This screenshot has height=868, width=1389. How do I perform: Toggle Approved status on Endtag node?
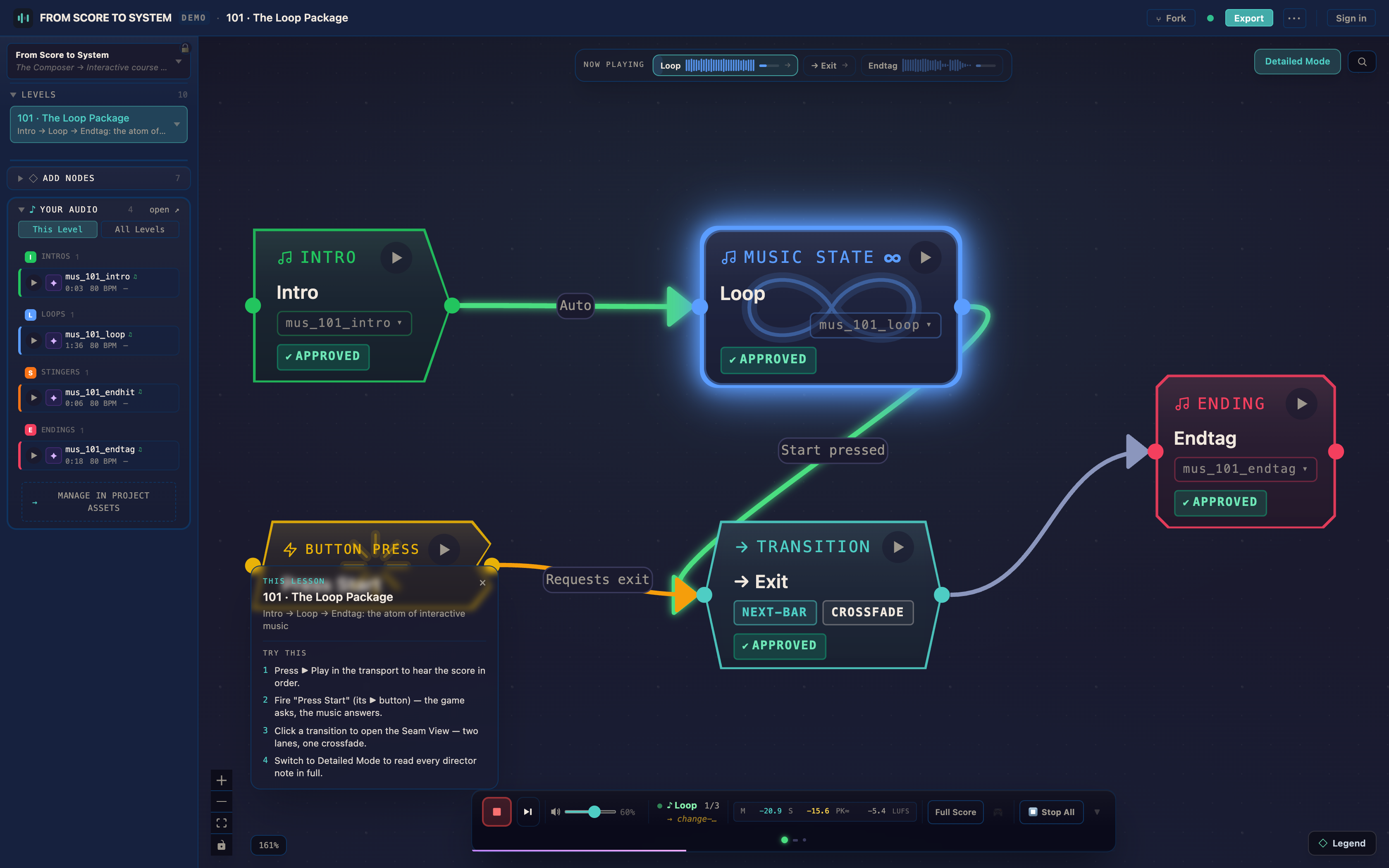point(1220,502)
